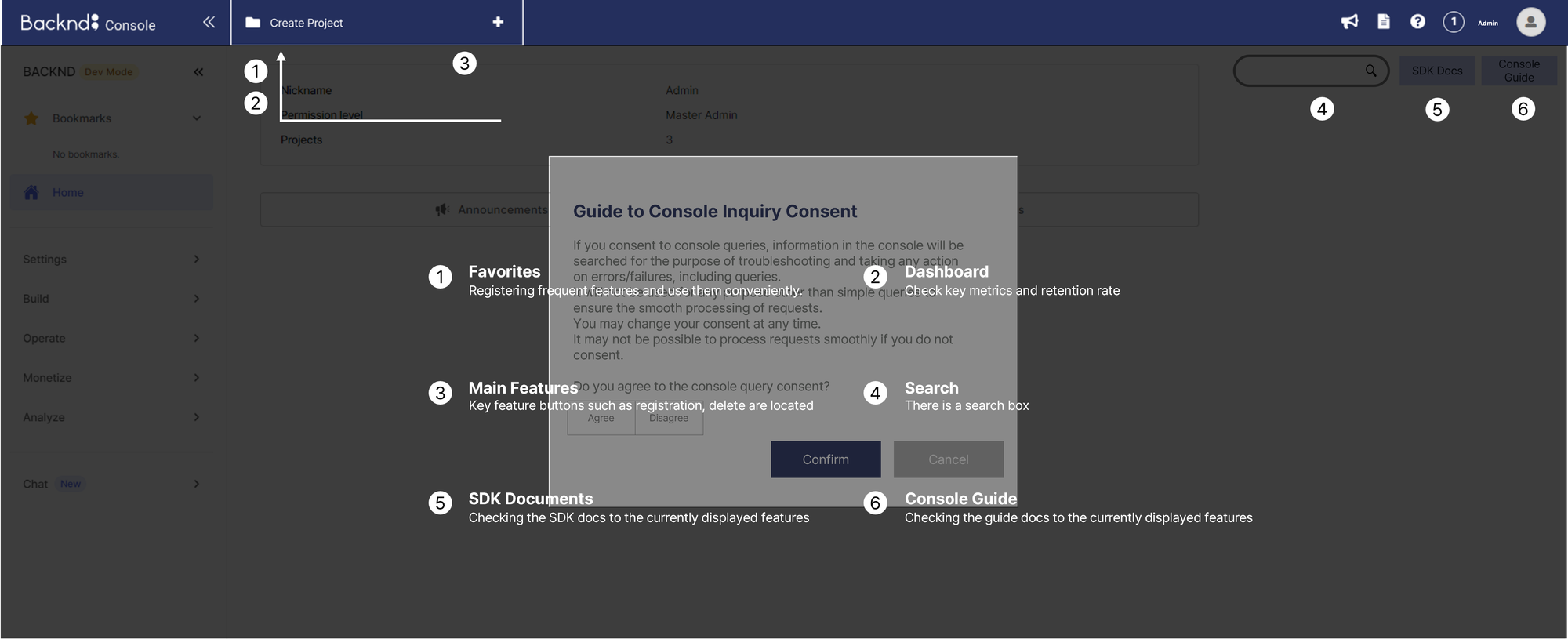The image size is (1568, 639).
Task: Open the document icon in top bar
Action: click(1384, 22)
